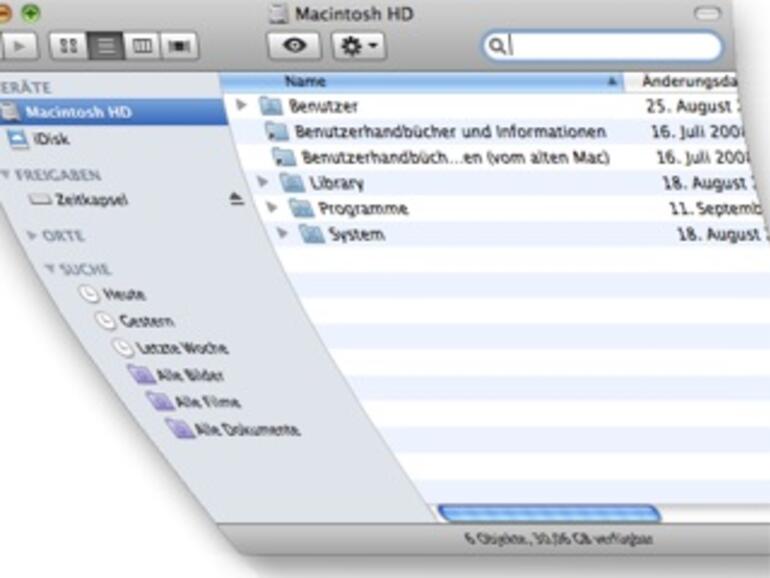Eject Zeitkapsel with the eject icon

click(237, 198)
